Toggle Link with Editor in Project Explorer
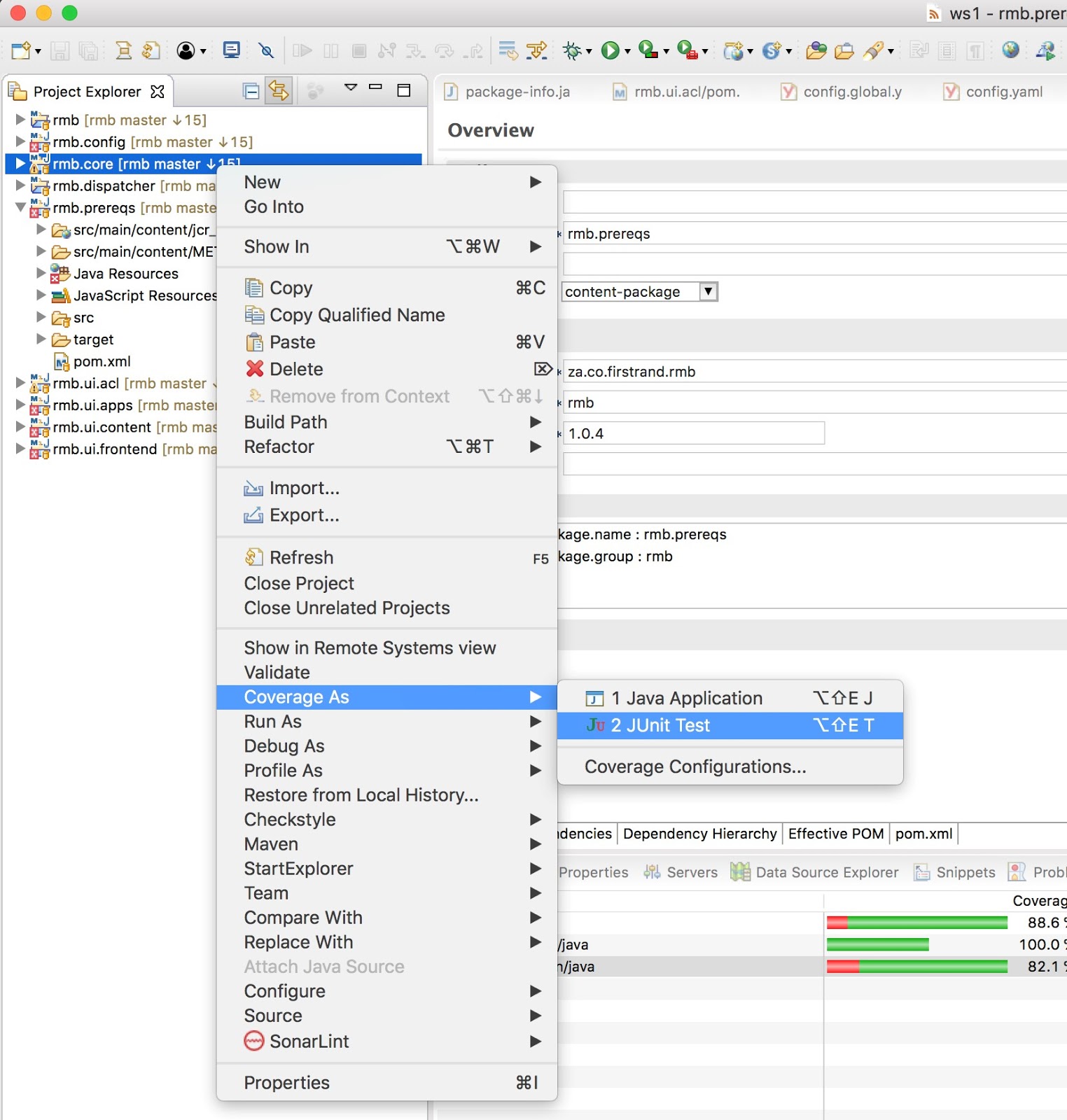 tap(279, 91)
